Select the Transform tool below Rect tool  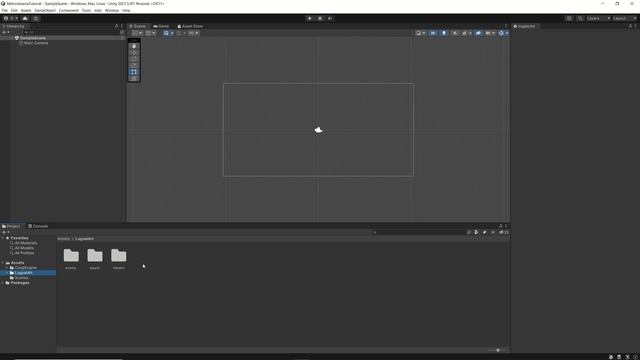point(134,78)
